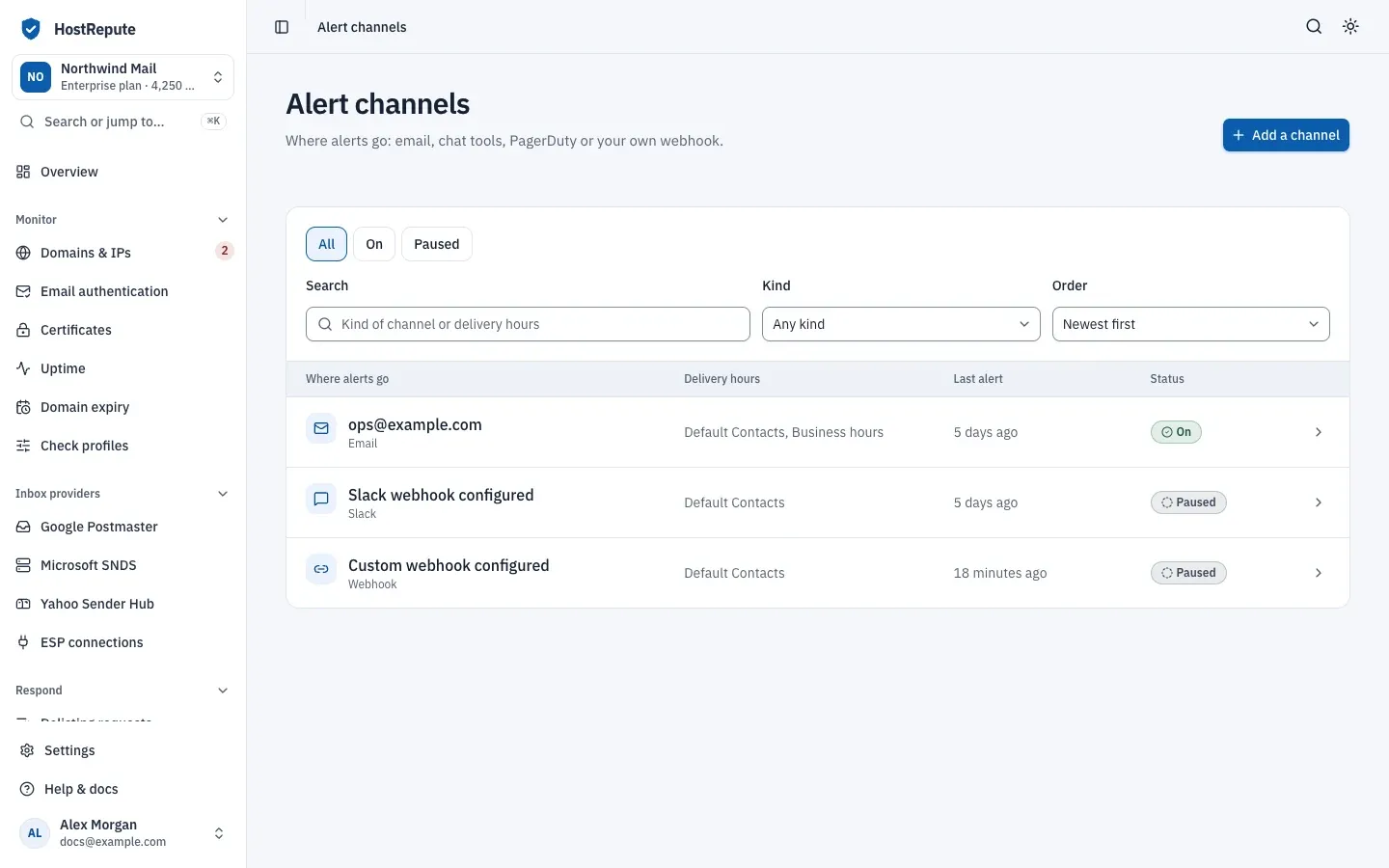Click the Domain expiry calendar icon
The width and height of the screenshot is (1389, 868).
(23, 407)
